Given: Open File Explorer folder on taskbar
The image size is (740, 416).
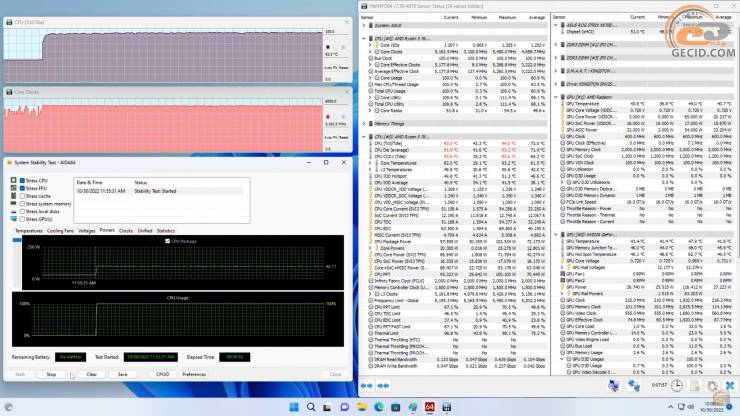Looking at the screenshot, I should point(362,407).
